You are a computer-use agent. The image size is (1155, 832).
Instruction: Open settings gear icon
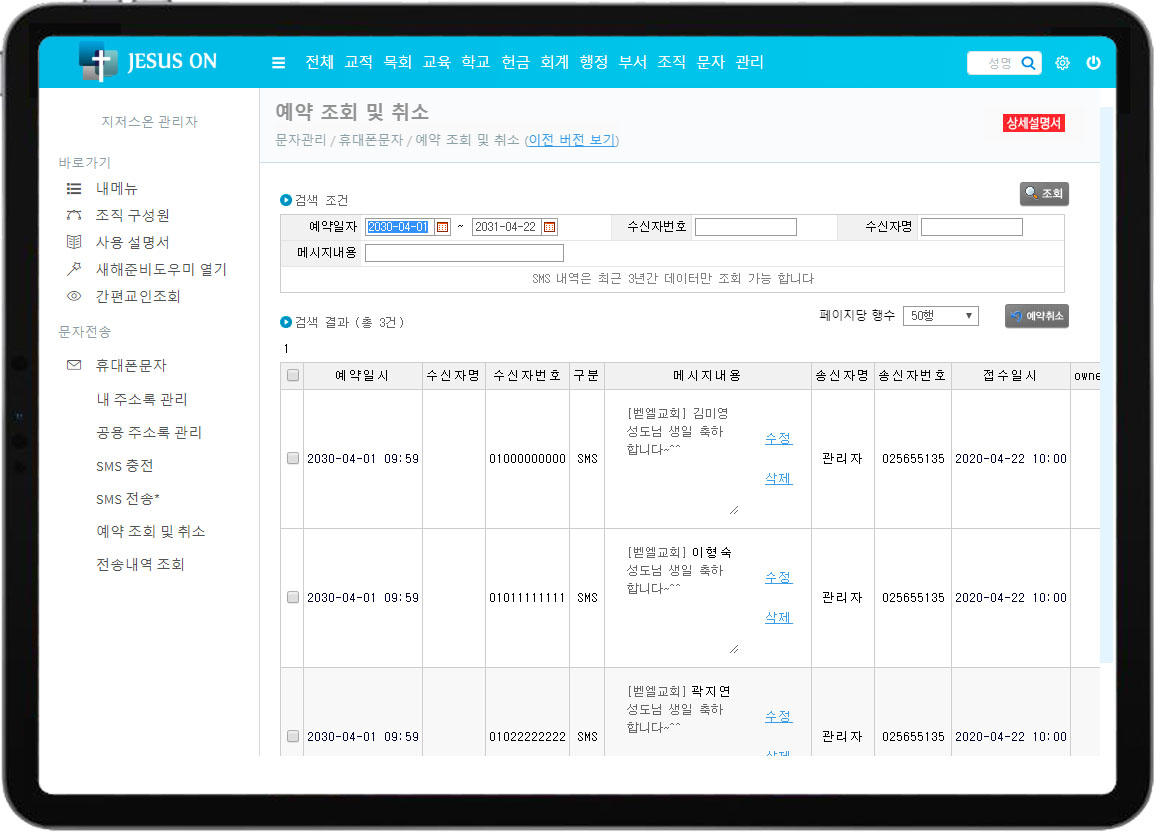[1062, 63]
